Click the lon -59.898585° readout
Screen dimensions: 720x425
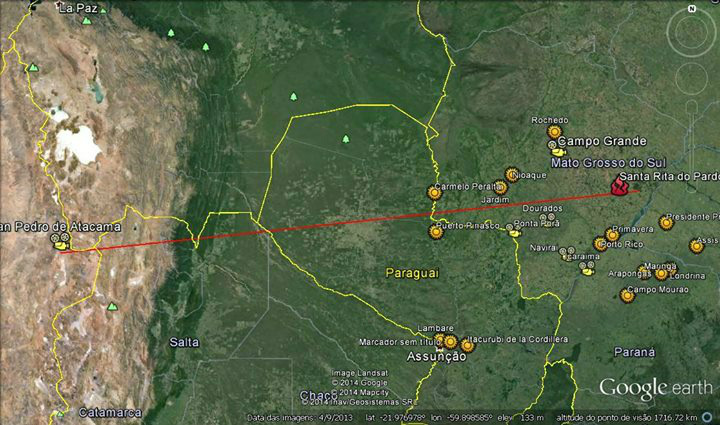pos(461,418)
